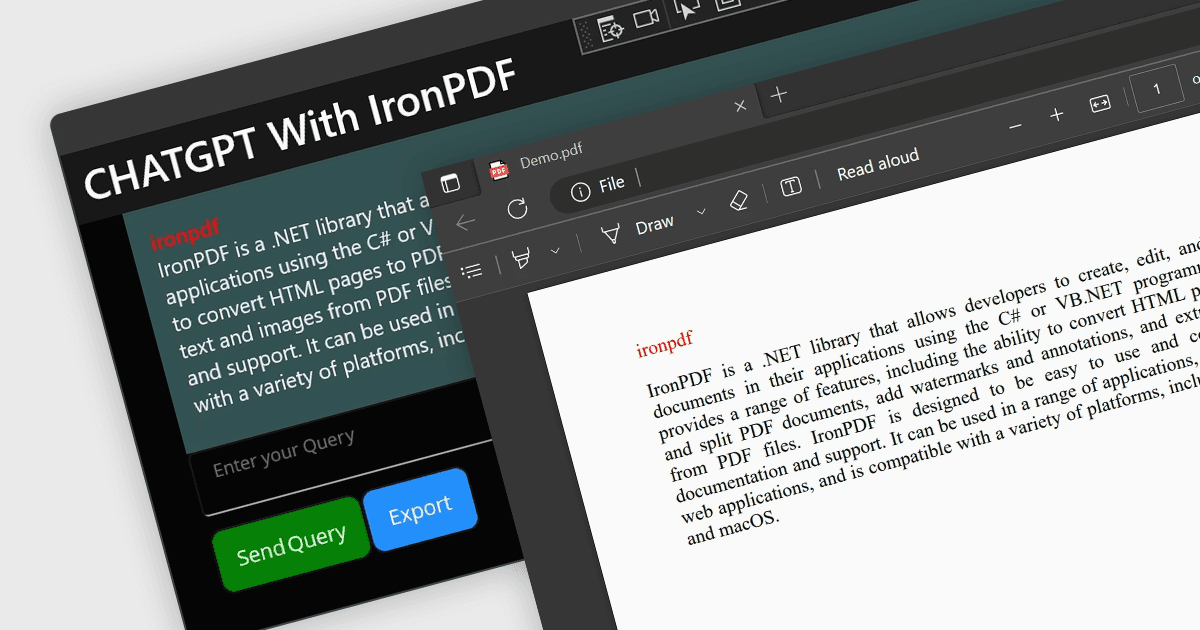
Task: Click the red ironpdf label in chat
Action: pos(184,234)
